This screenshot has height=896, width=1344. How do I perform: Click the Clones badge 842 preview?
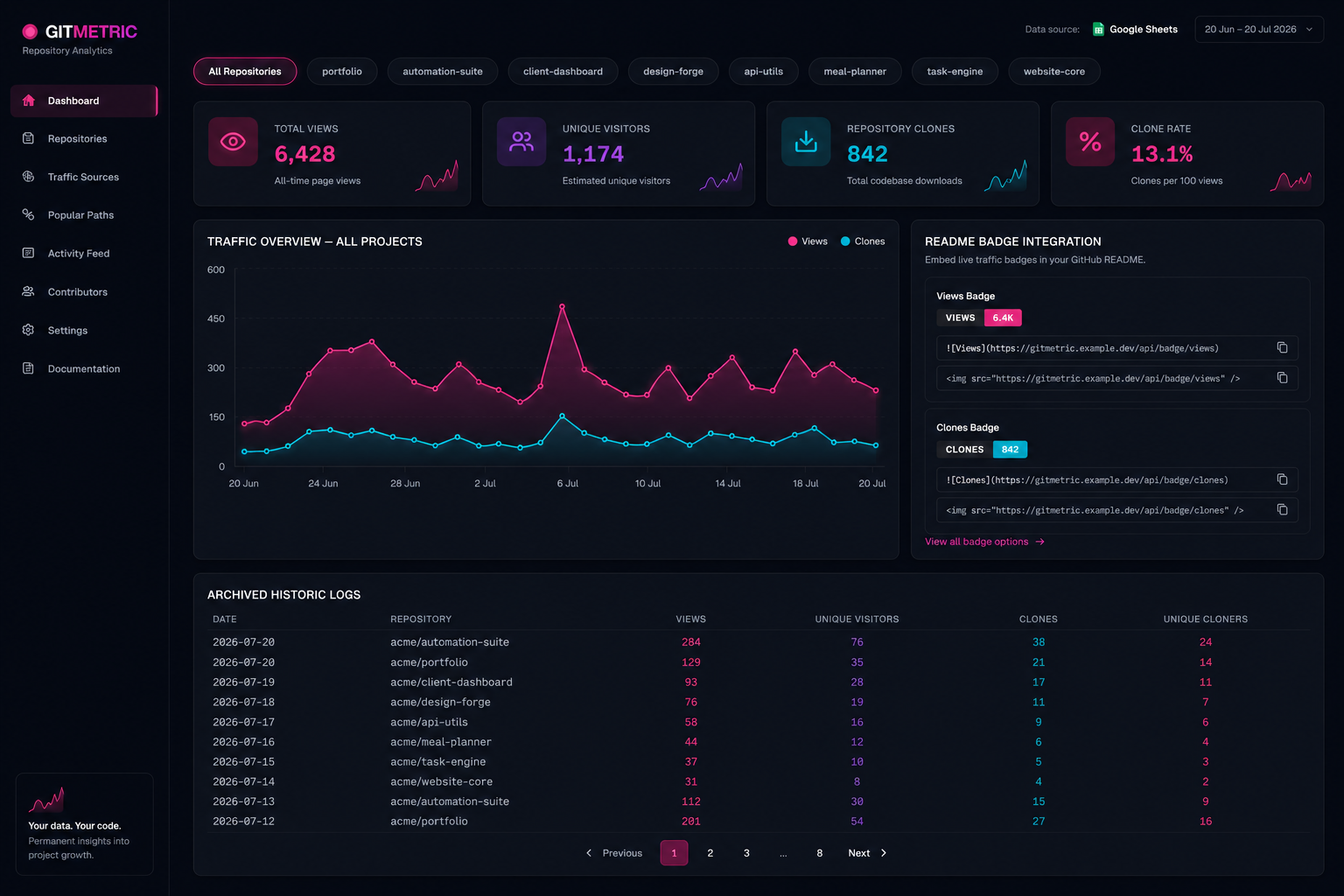coord(982,450)
